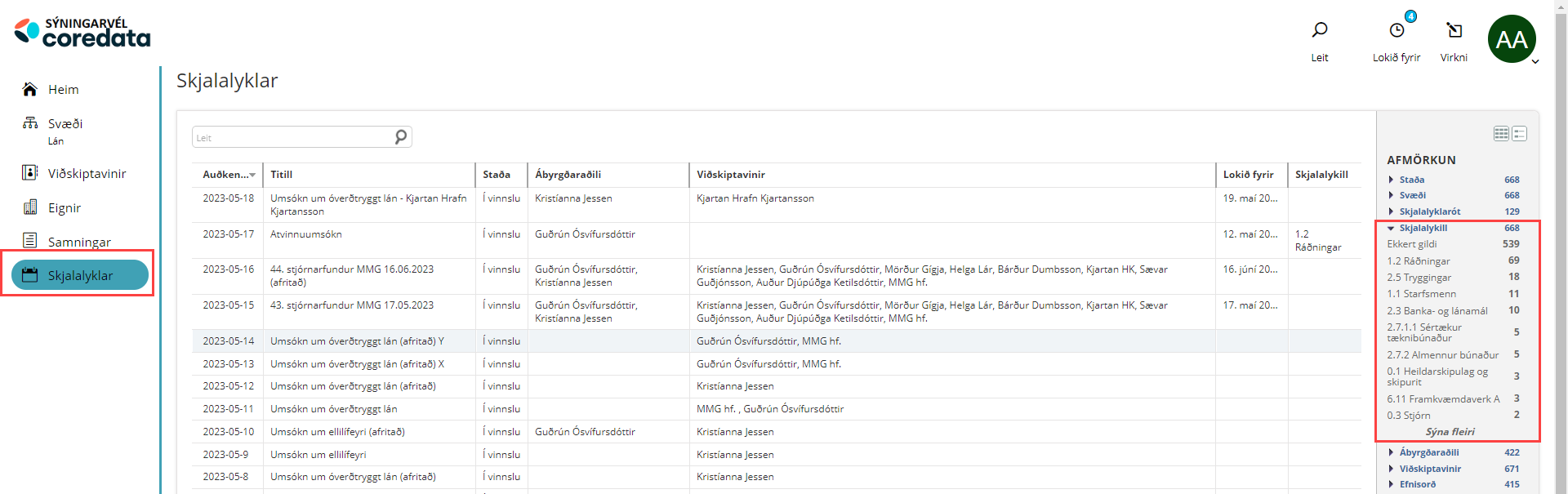Open Samningar in the sidebar
The height and width of the screenshot is (494, 1568).
click(x=79, y=242)
